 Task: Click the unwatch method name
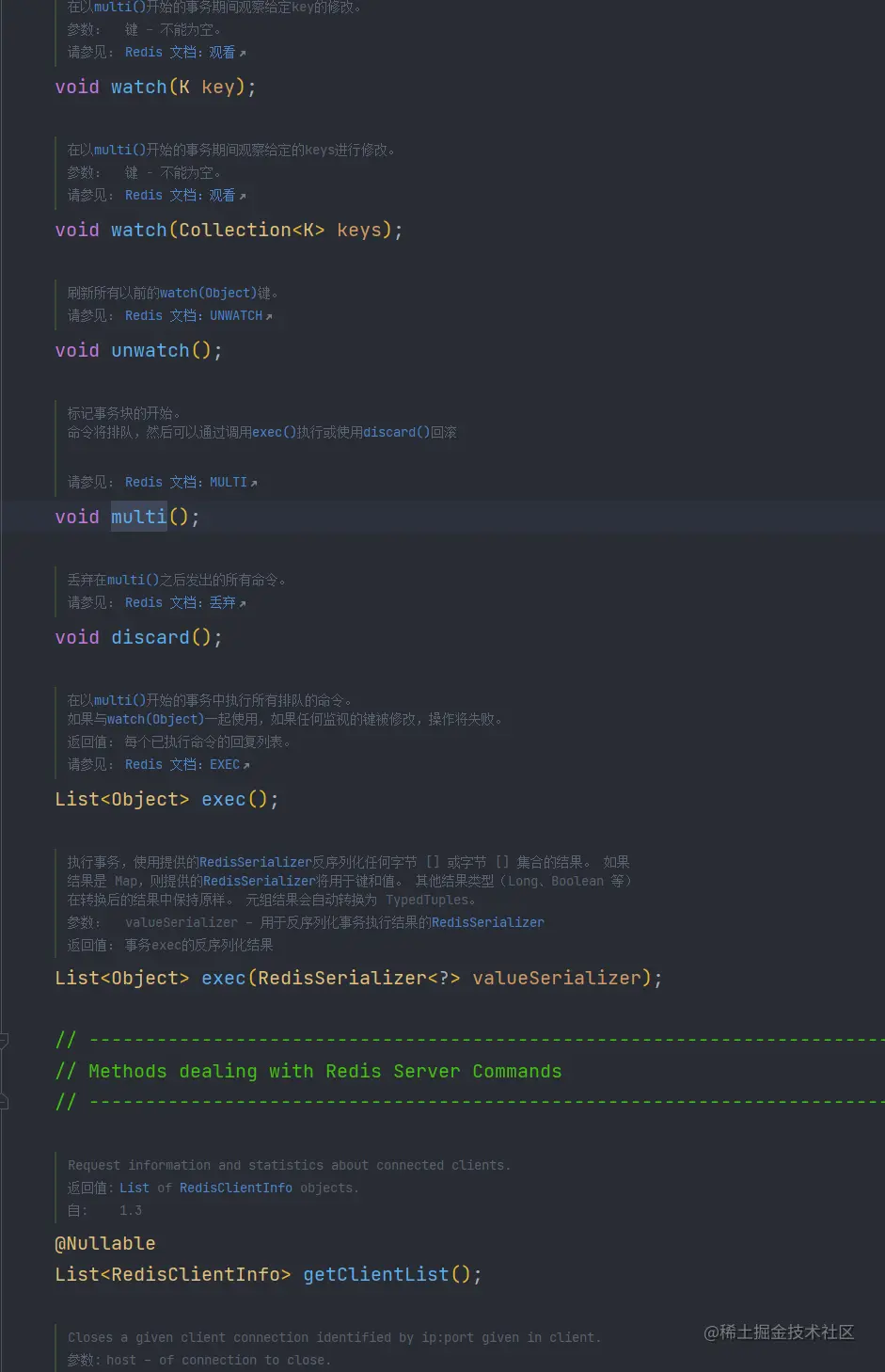(150, 351)
